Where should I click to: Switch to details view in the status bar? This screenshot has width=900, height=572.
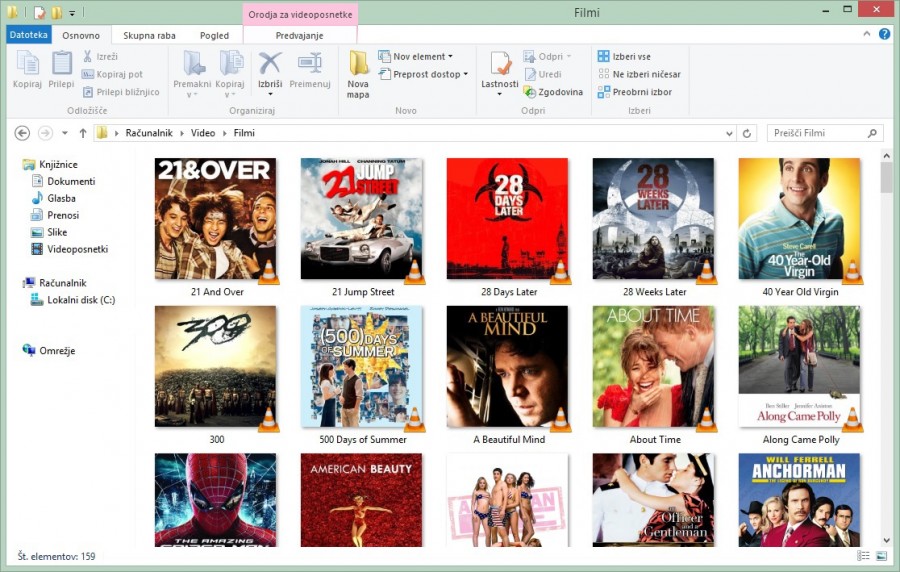click(863, 556)
